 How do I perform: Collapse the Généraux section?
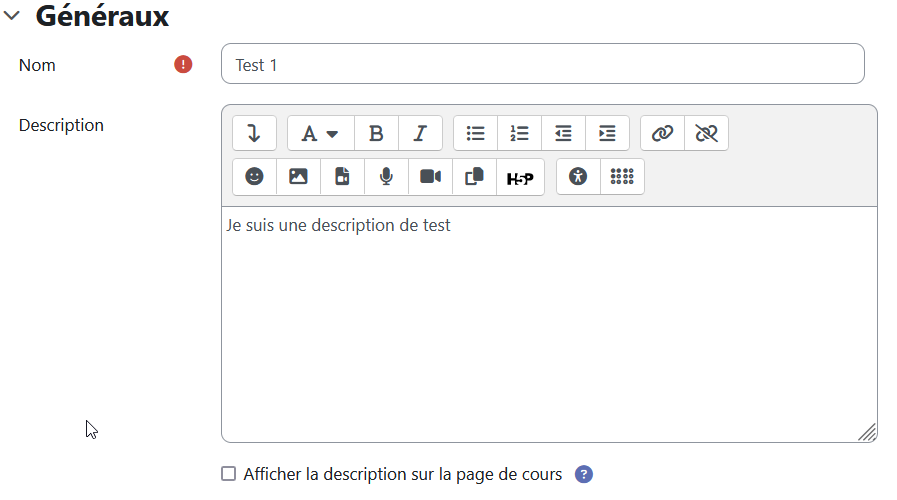11,15
